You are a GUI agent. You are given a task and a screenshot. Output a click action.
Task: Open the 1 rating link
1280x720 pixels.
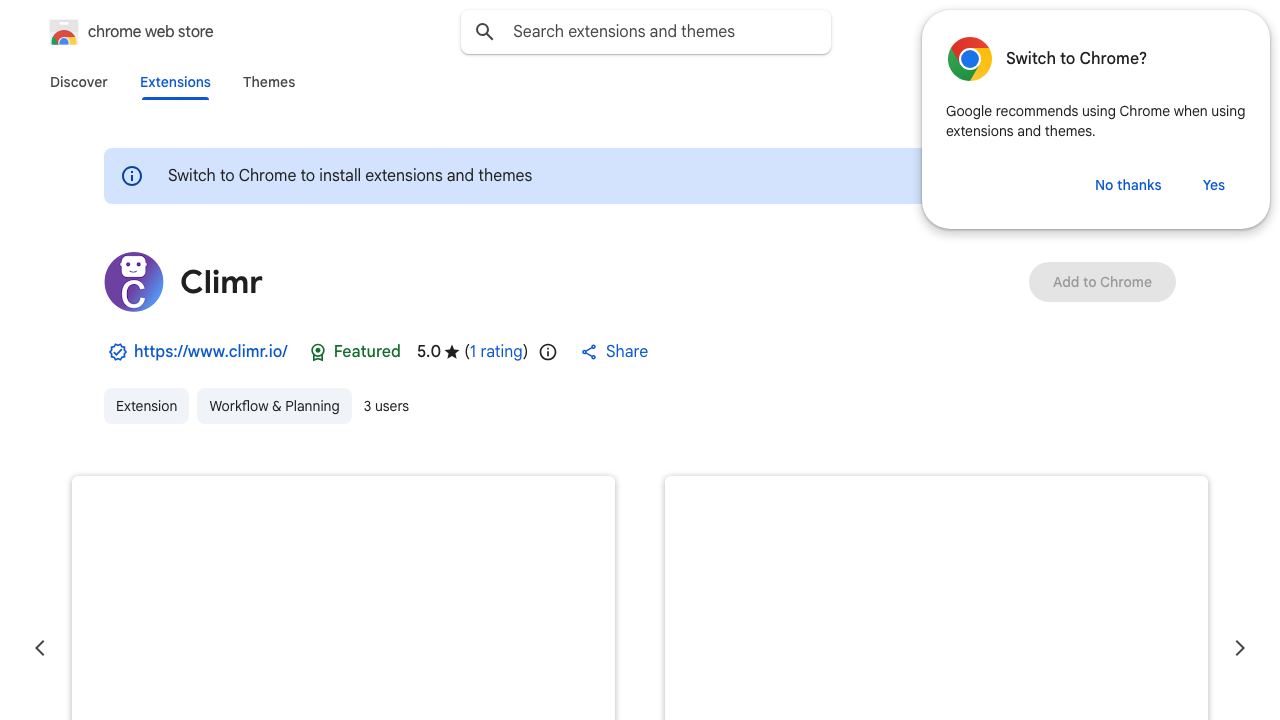point(497,352)
